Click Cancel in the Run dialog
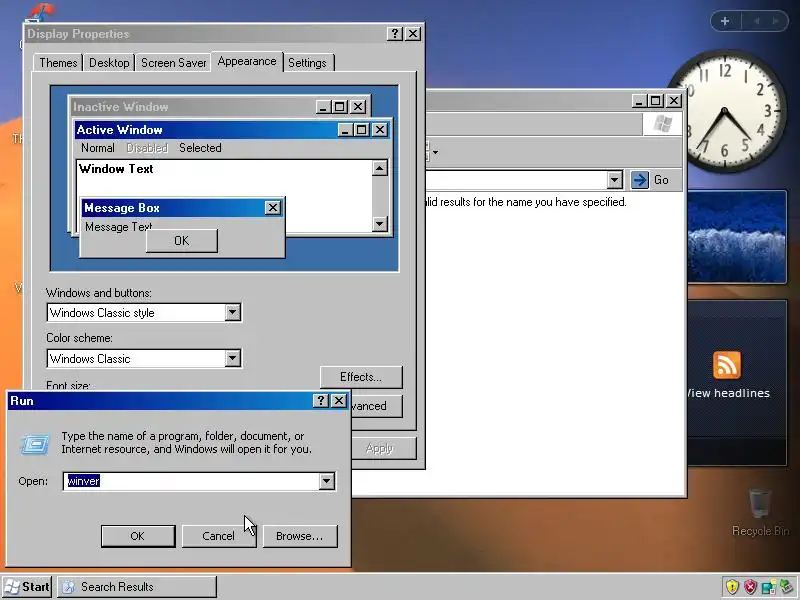Screen dimensions: 800x600 click(x=218, y=536)
